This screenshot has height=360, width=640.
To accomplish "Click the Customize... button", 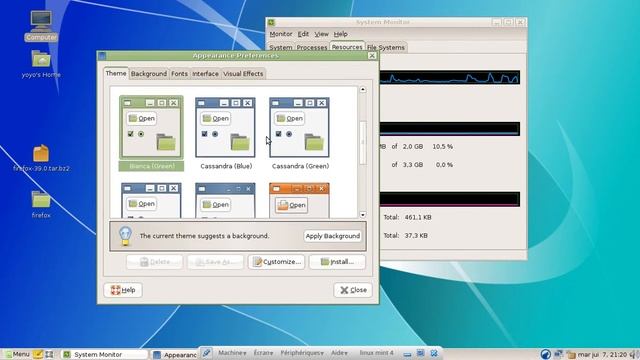I will click(276, 262).
